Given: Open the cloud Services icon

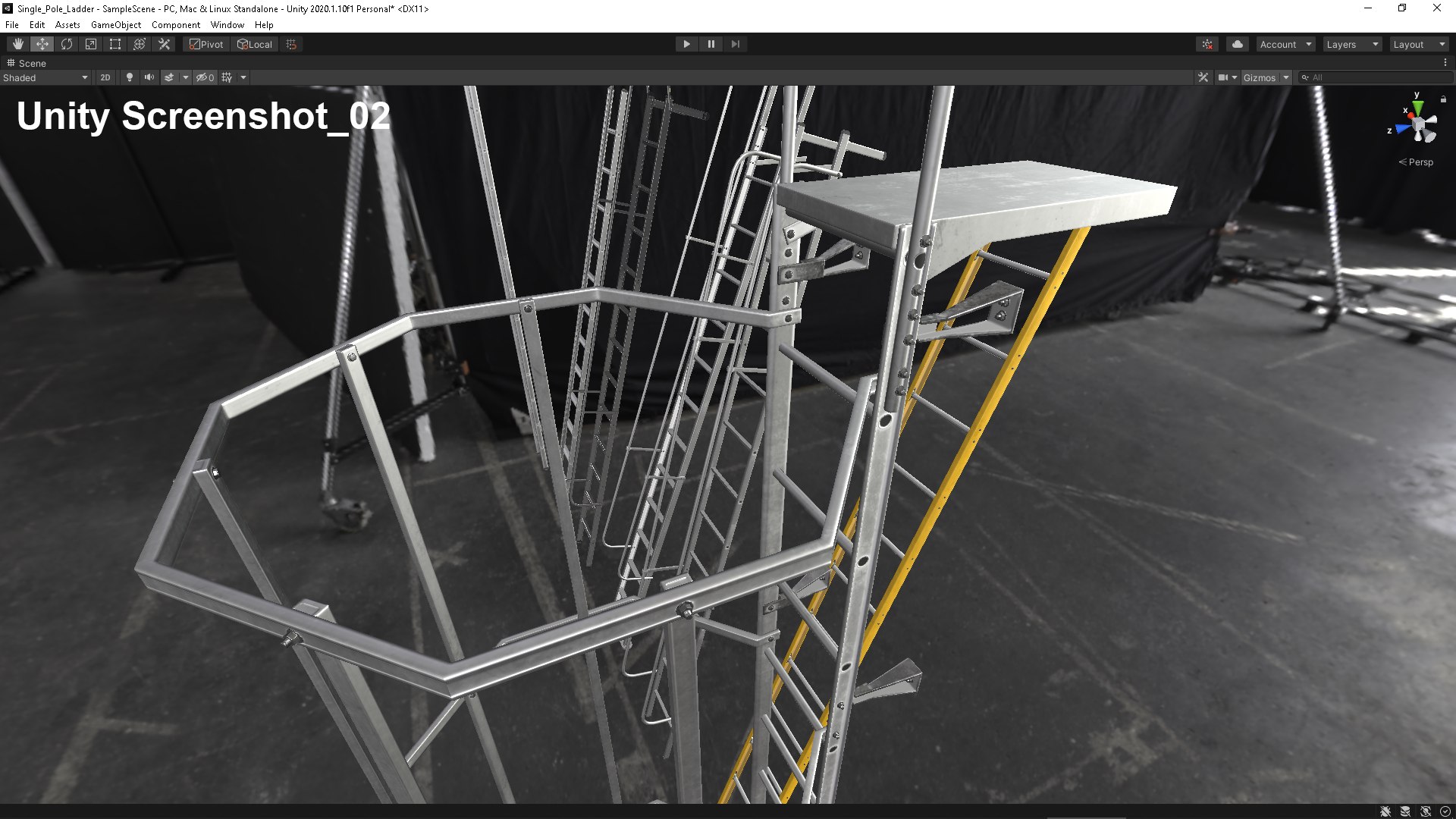Looking at the screenshot, I should coord(1238,44).
